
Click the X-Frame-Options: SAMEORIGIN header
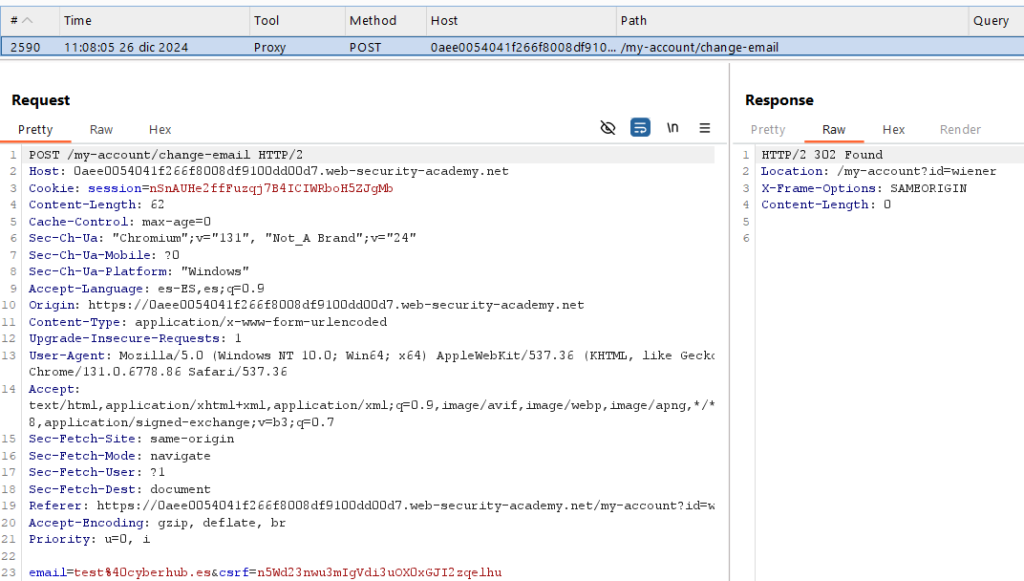click(x=863, y=188)
